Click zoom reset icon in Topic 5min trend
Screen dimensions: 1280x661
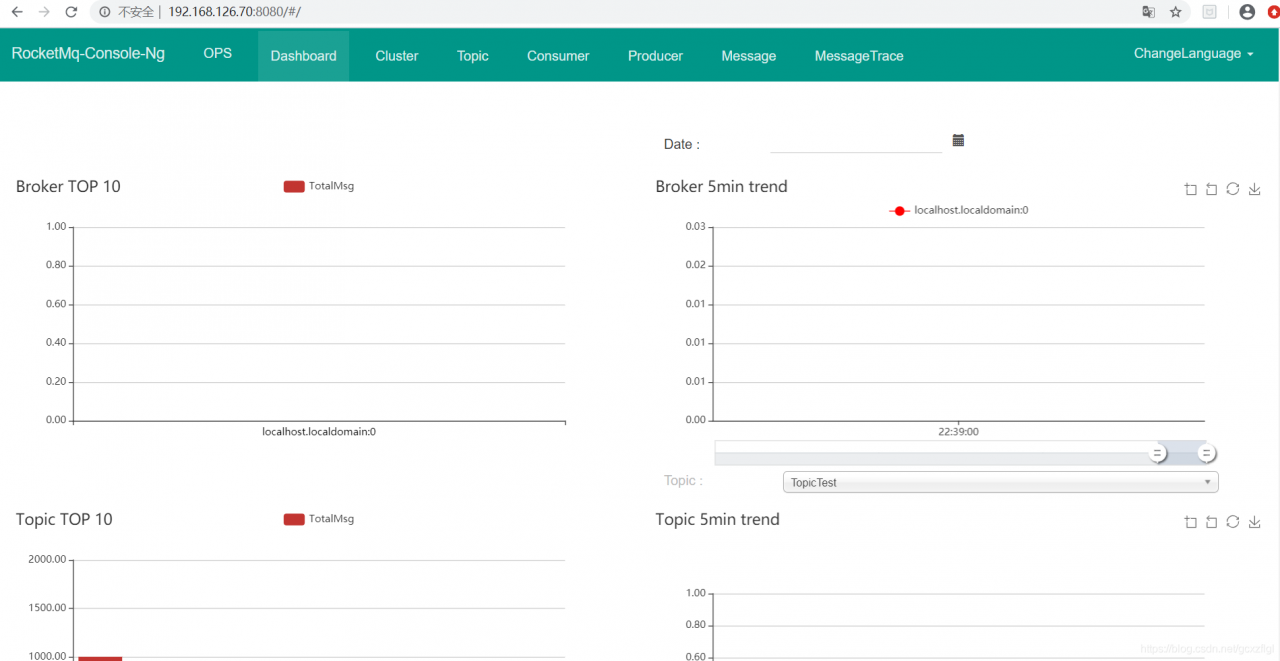1211,522
